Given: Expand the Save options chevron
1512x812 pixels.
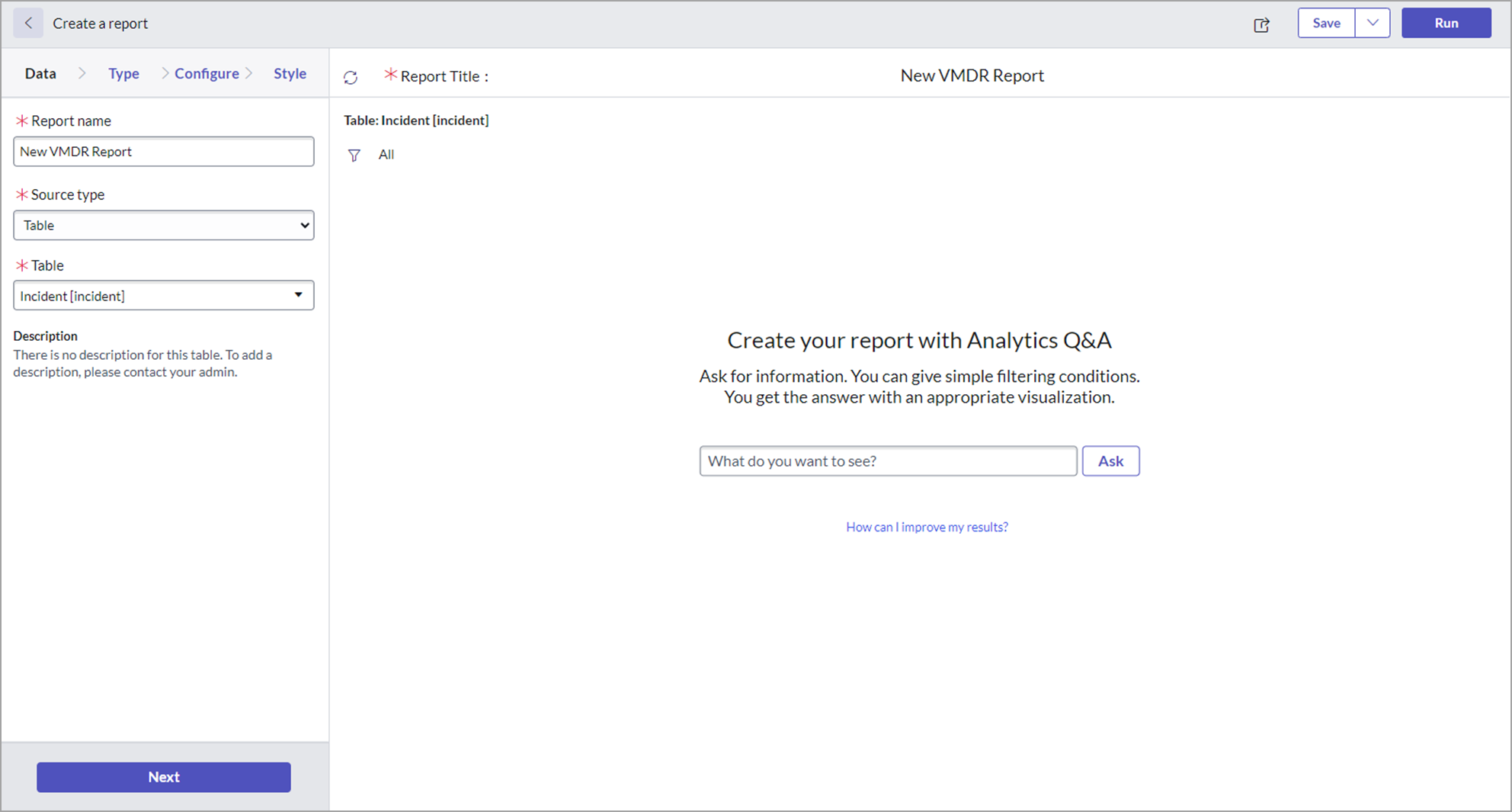Looking at the screenshot, I should click(1372, 23).
